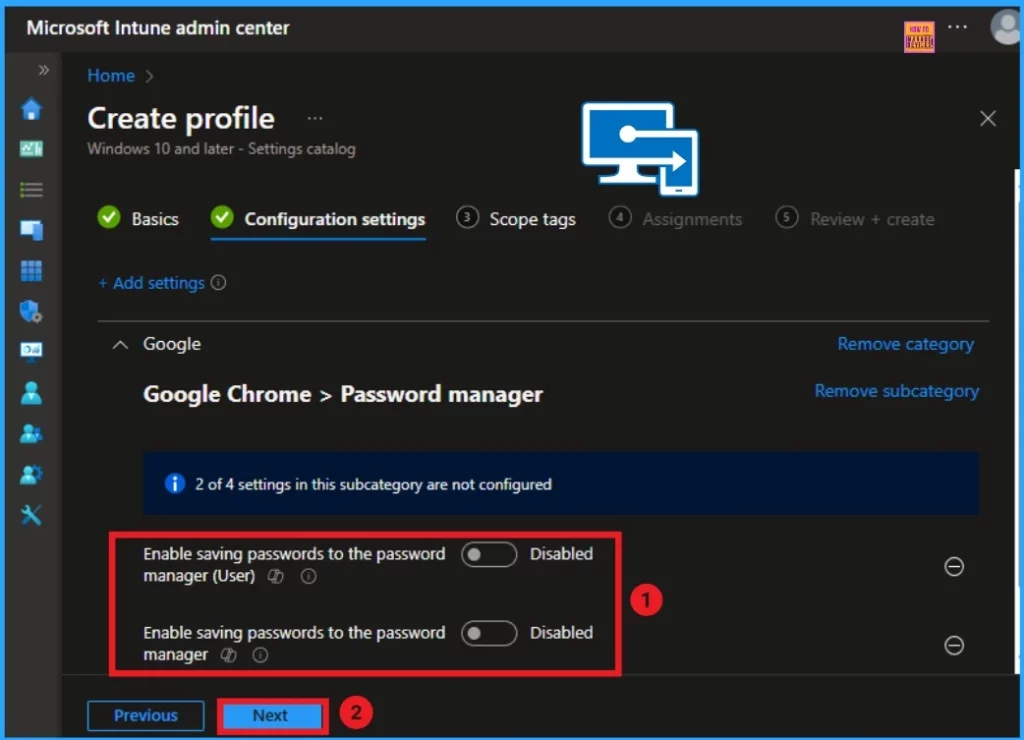Go to the Scope tags step
This screenshot has width=1024, height=740.
516,219
